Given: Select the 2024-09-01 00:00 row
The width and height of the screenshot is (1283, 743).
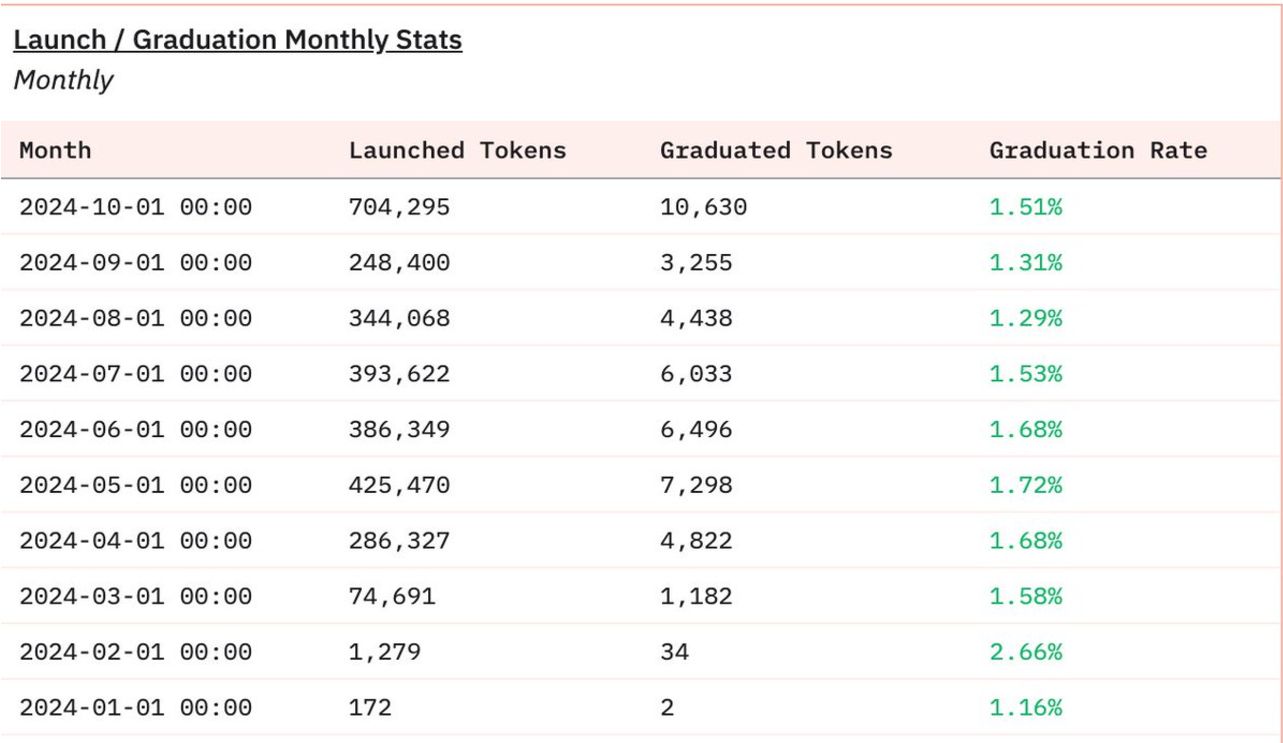Looking at the screenshot, I should [136, 263].
